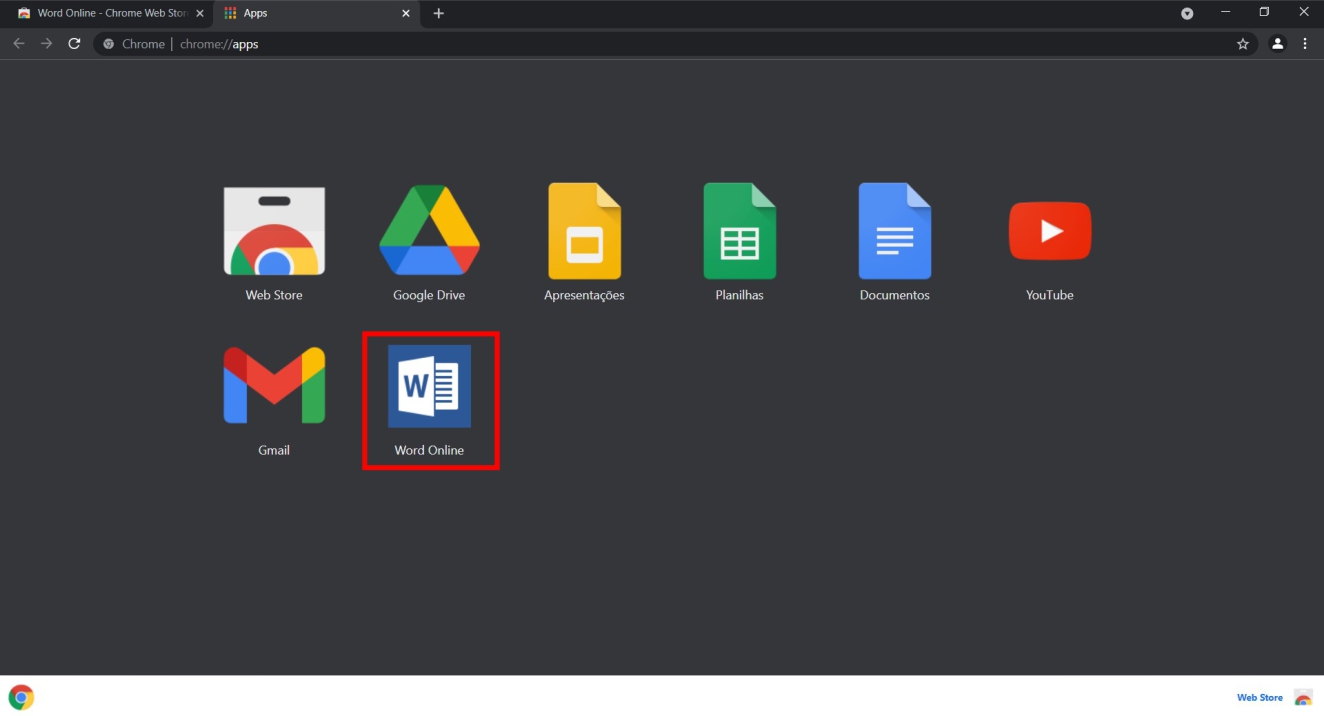
Task: Open Chrome three-dot menu
Action: coord(1305,44)
